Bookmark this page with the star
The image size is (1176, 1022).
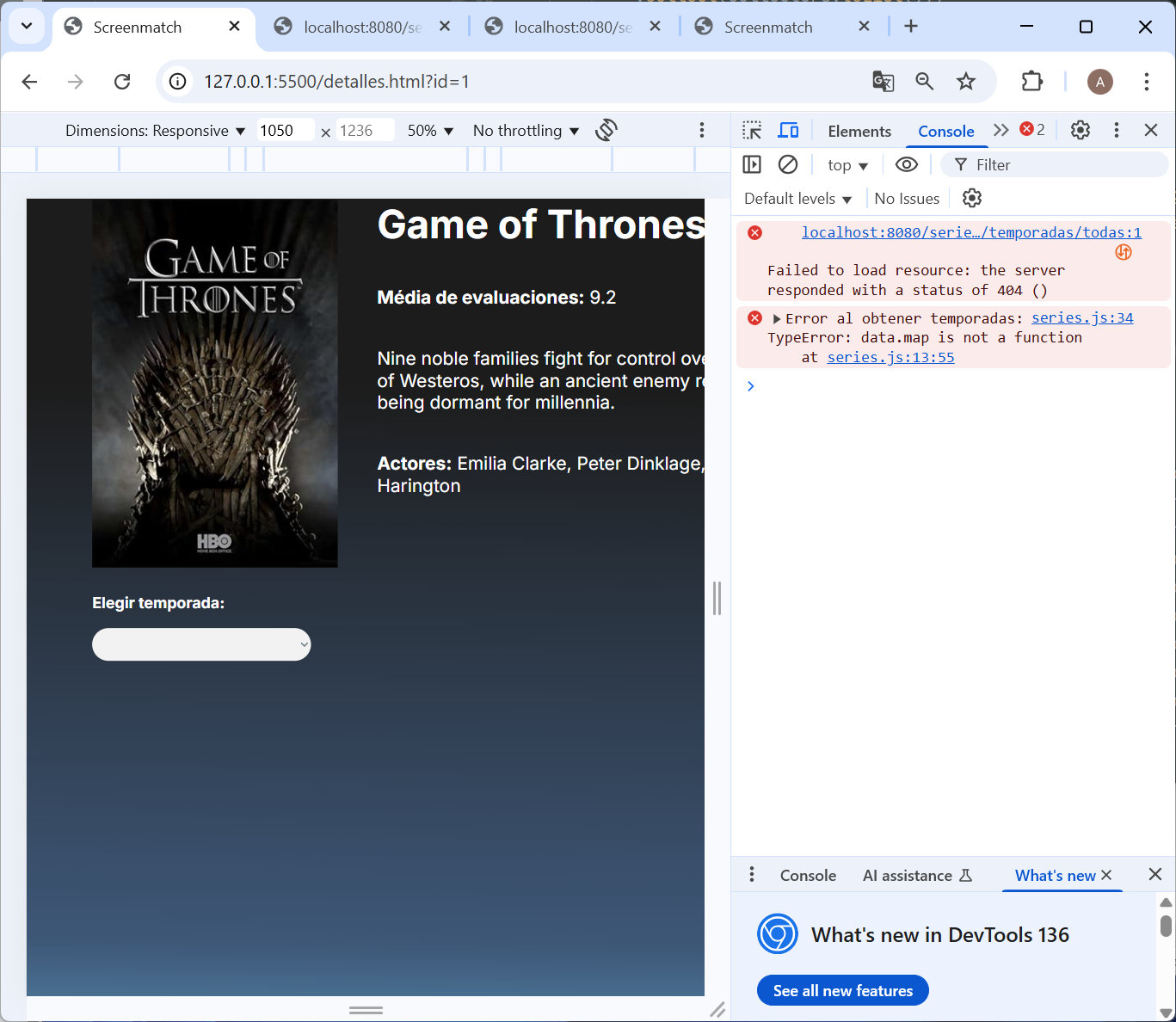[x=966, y=82]
